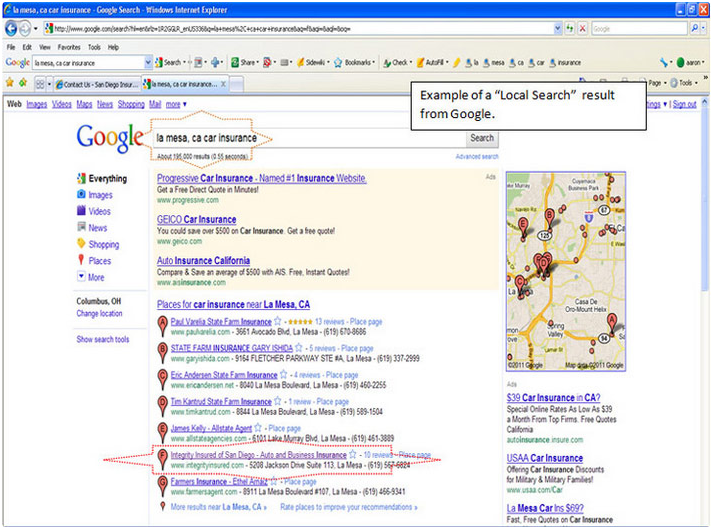Screen dimensions: 713x529
Task: Open the Bookmarks star toolbar button
Action: click(355, 63)
